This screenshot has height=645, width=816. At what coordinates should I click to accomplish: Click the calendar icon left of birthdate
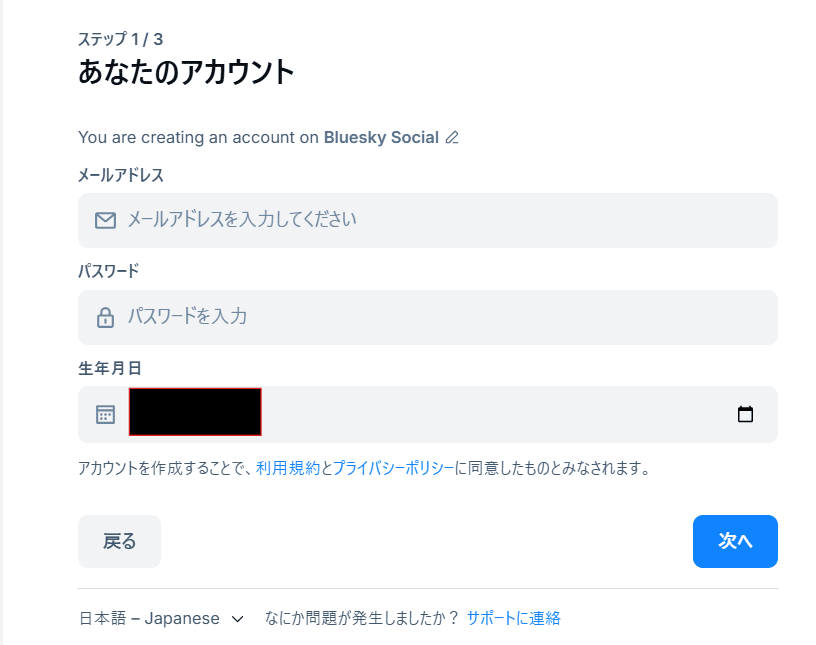[105, 414]
